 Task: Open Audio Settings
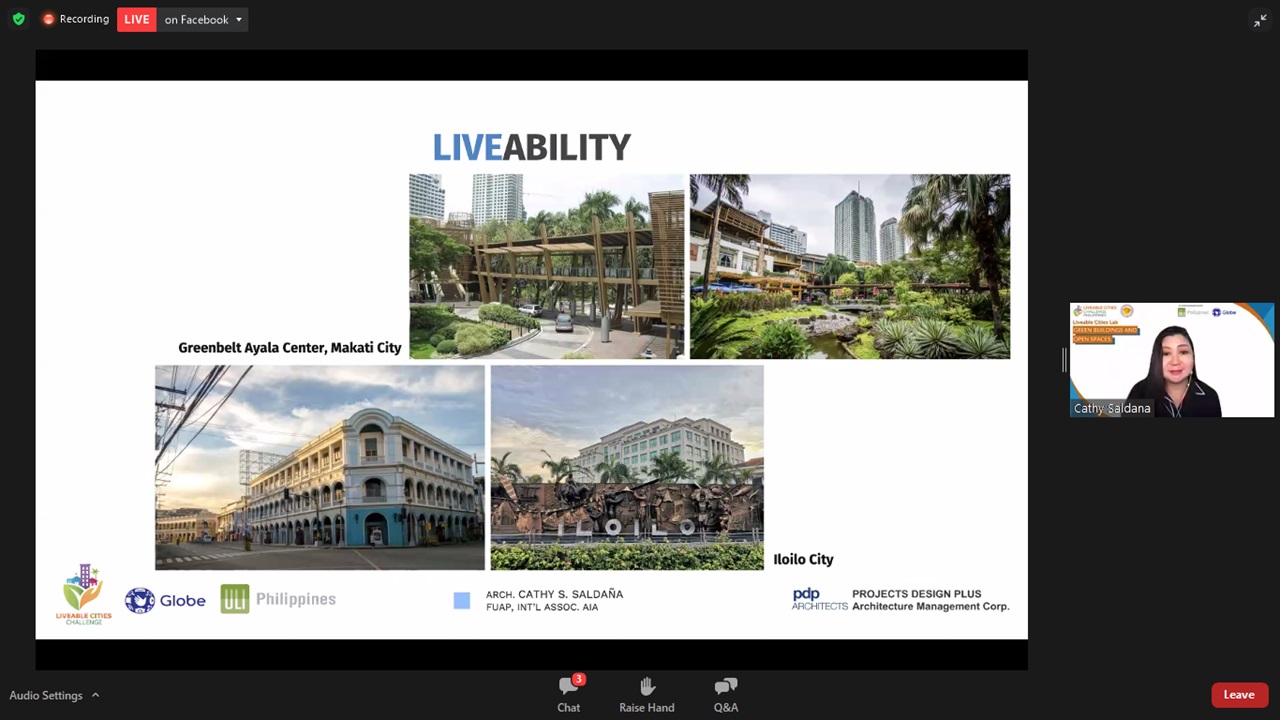46,695
